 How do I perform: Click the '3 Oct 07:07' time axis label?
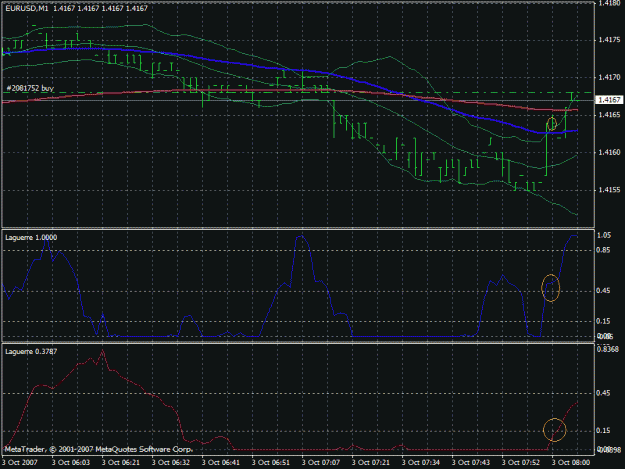321,462
